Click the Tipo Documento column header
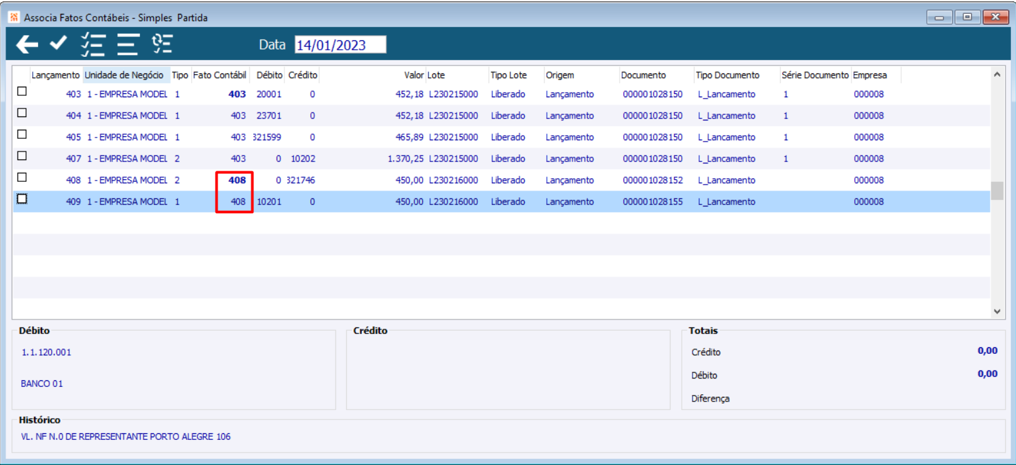 point(737,75)
